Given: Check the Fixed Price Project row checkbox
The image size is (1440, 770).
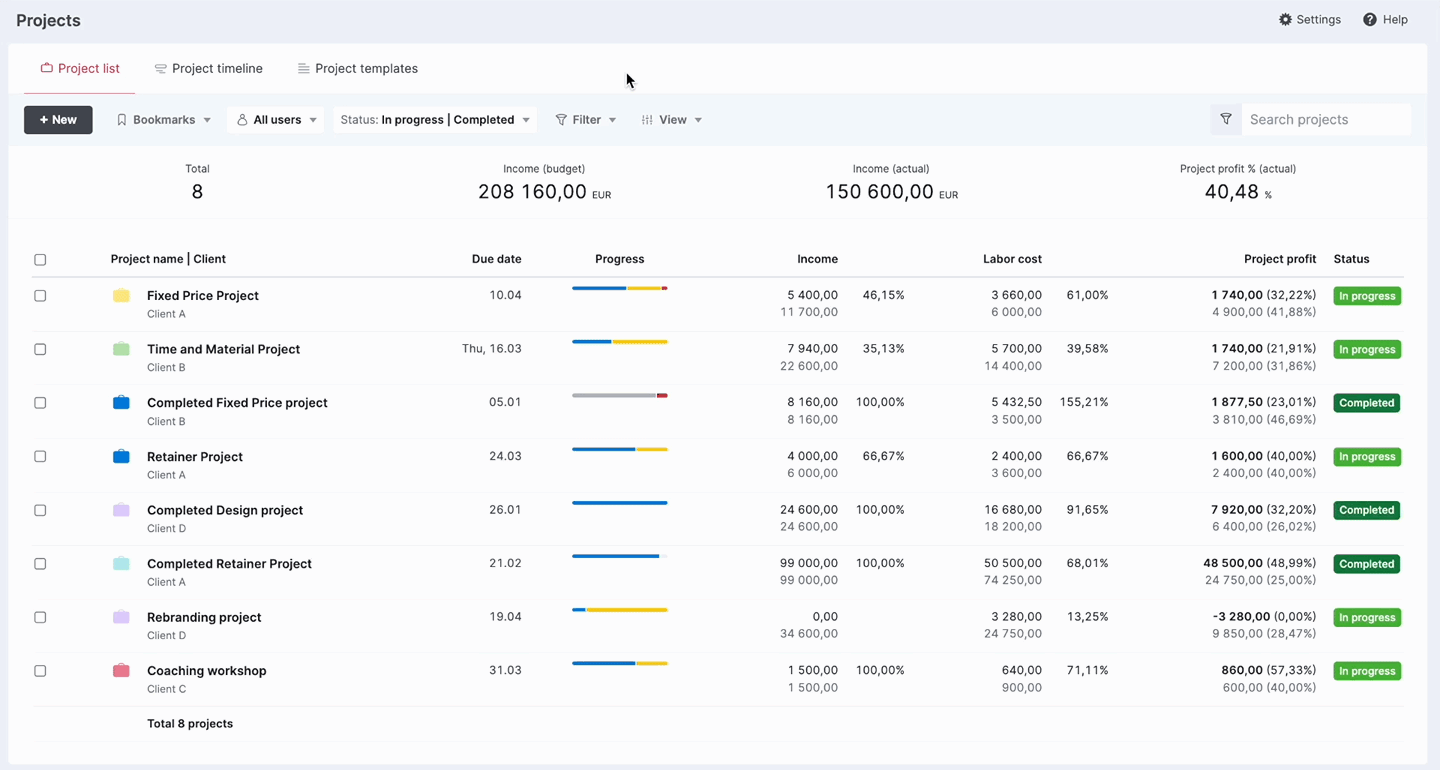Looking at the screenshot, I should [x=40, y=296].
